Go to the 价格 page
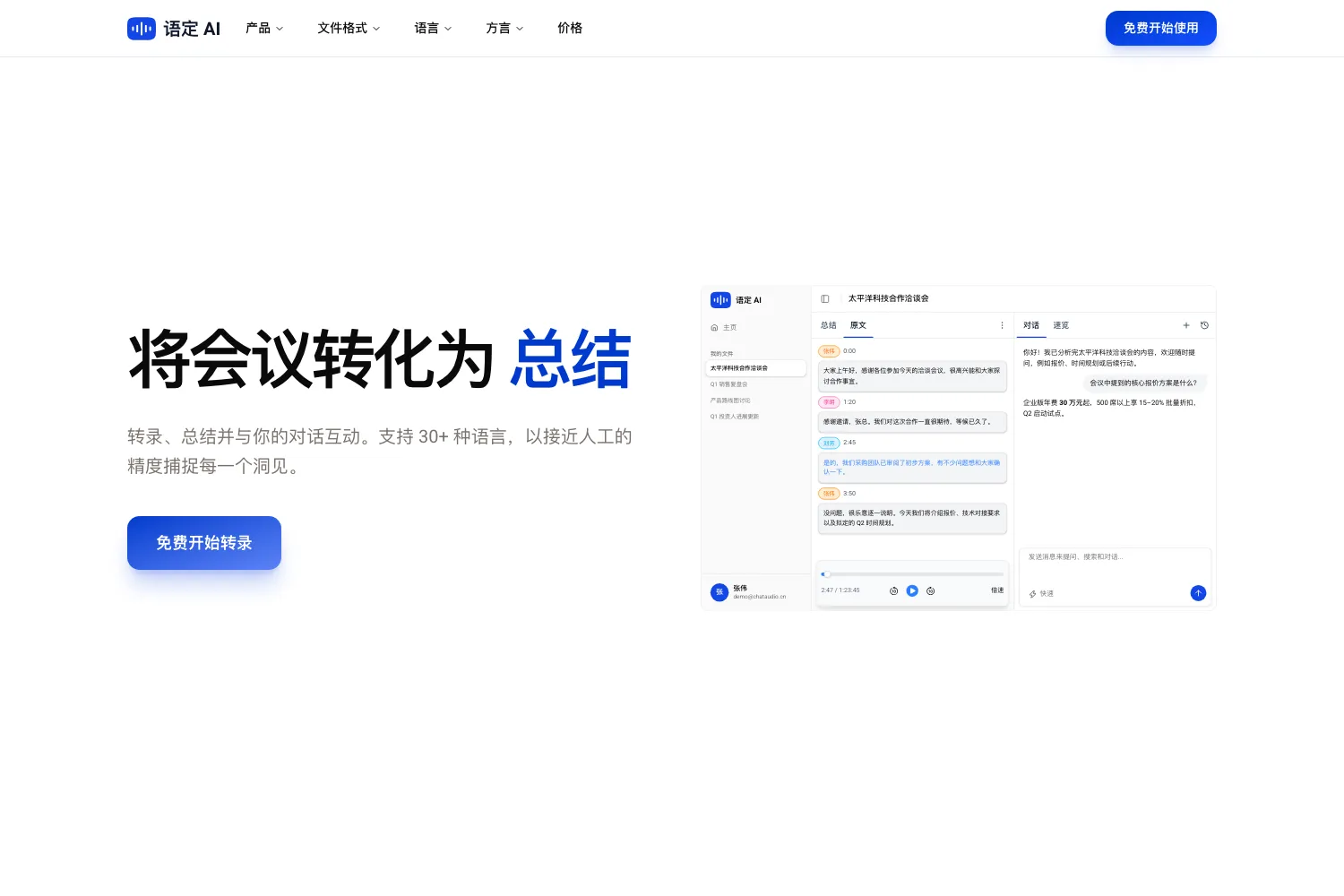Image resolution: width=1344 pixels, height=896 pixels. pos(570,29)
